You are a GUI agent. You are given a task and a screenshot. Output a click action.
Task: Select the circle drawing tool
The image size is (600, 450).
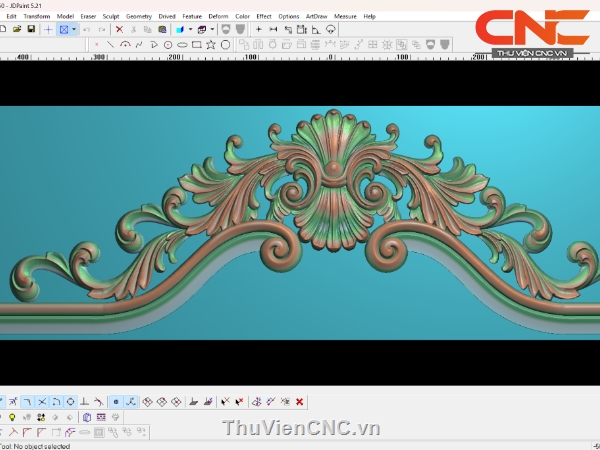(x=226, y=45)
